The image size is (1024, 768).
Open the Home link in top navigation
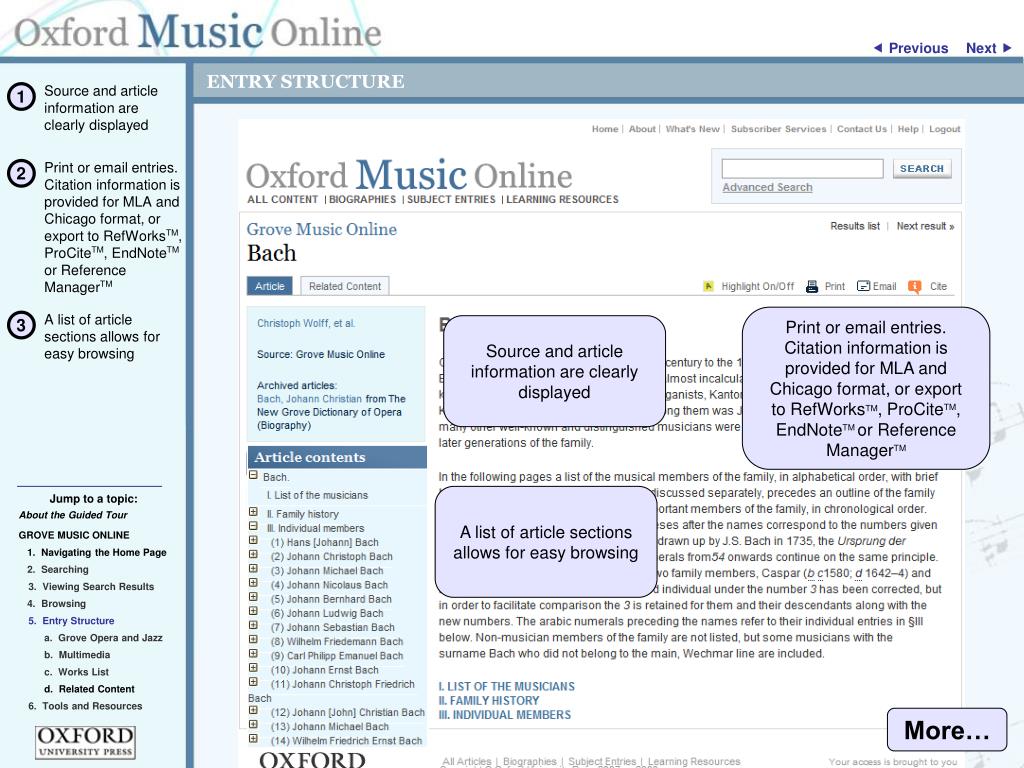[x=605, y=129]
